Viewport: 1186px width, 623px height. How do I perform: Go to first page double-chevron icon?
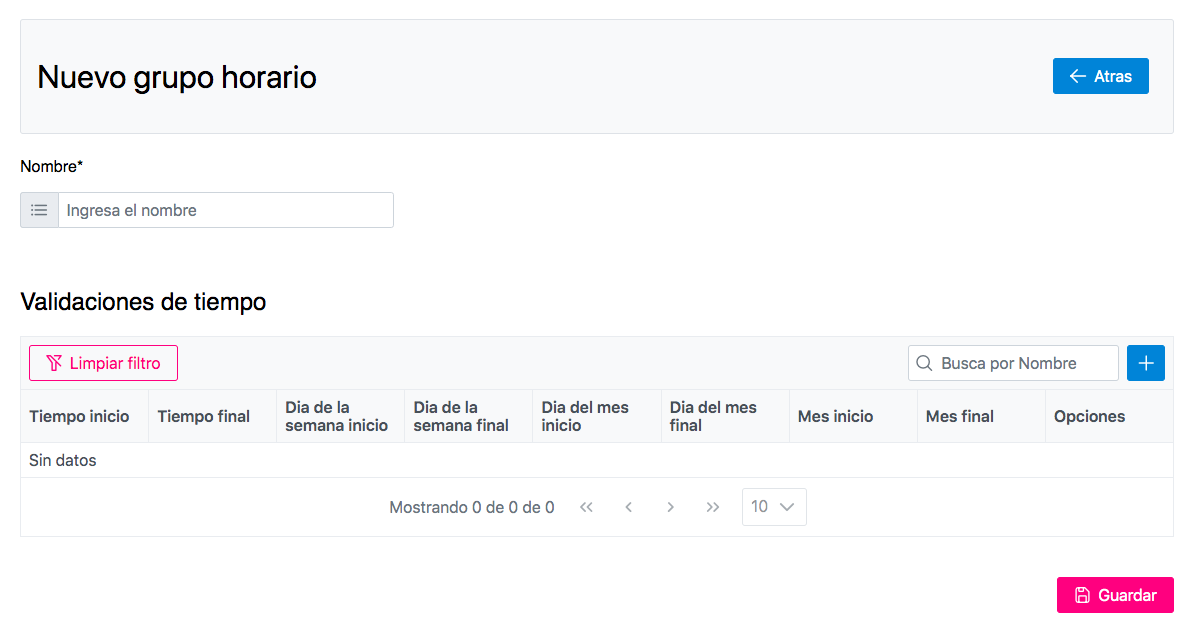pos(587,507)
